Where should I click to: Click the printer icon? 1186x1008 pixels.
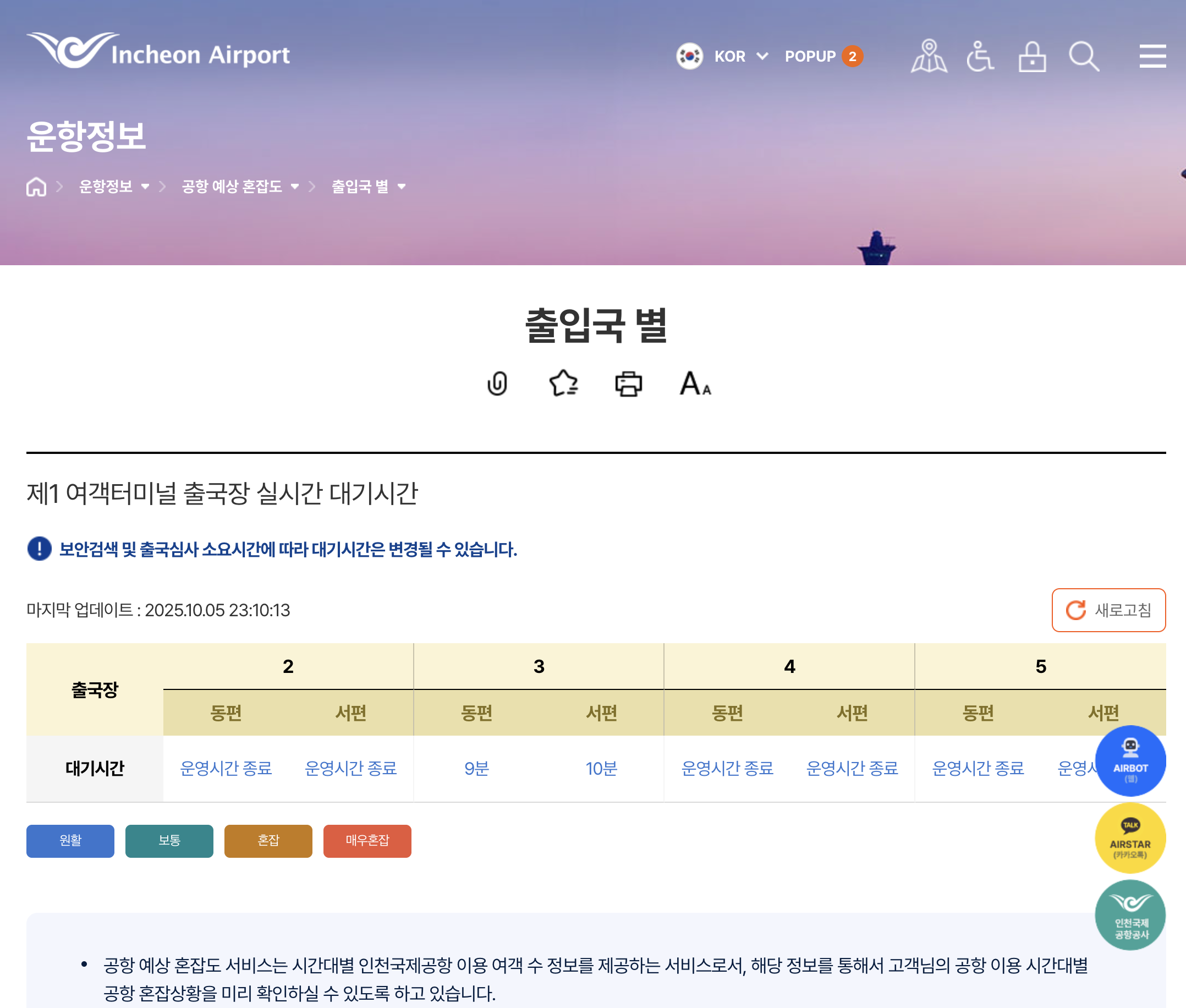tap(628, 383)
